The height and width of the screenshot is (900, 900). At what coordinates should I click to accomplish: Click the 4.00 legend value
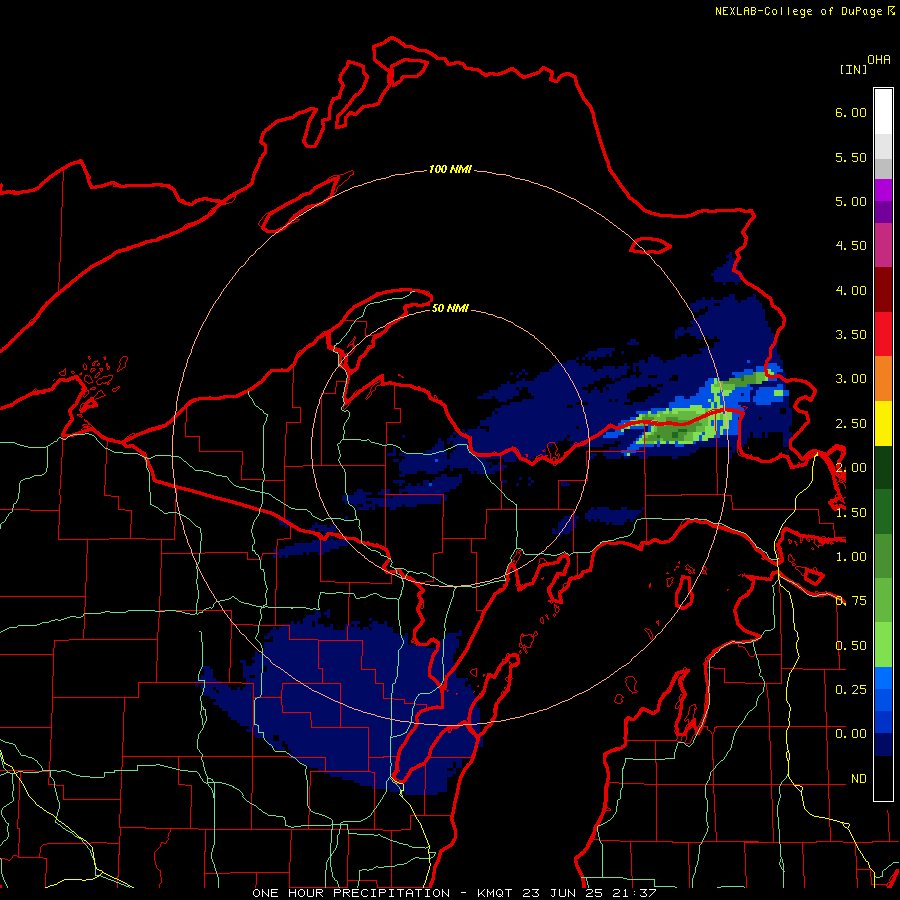pyautogui.click(x=851, y=290)
